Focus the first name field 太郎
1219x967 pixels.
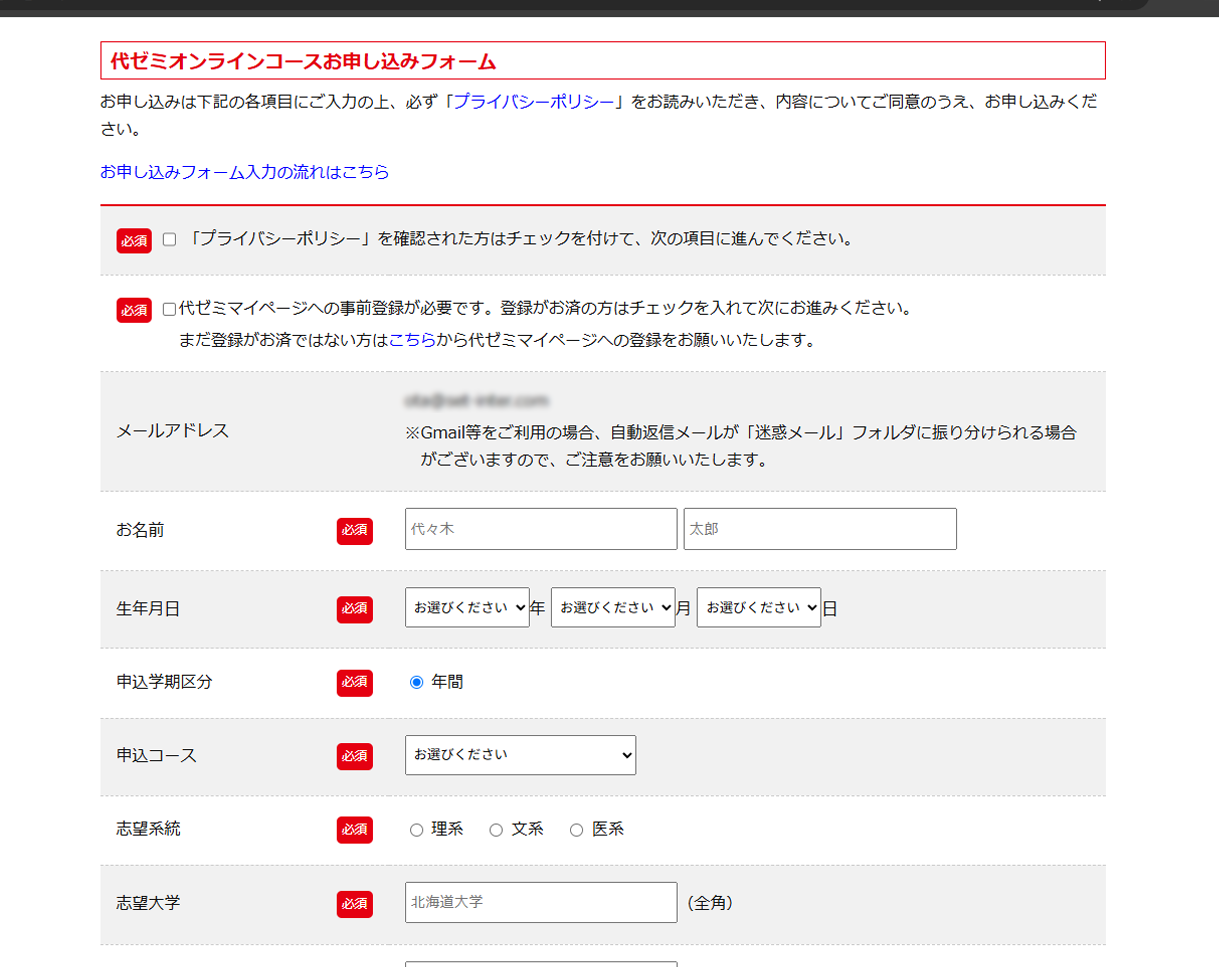tap(820, 529)
